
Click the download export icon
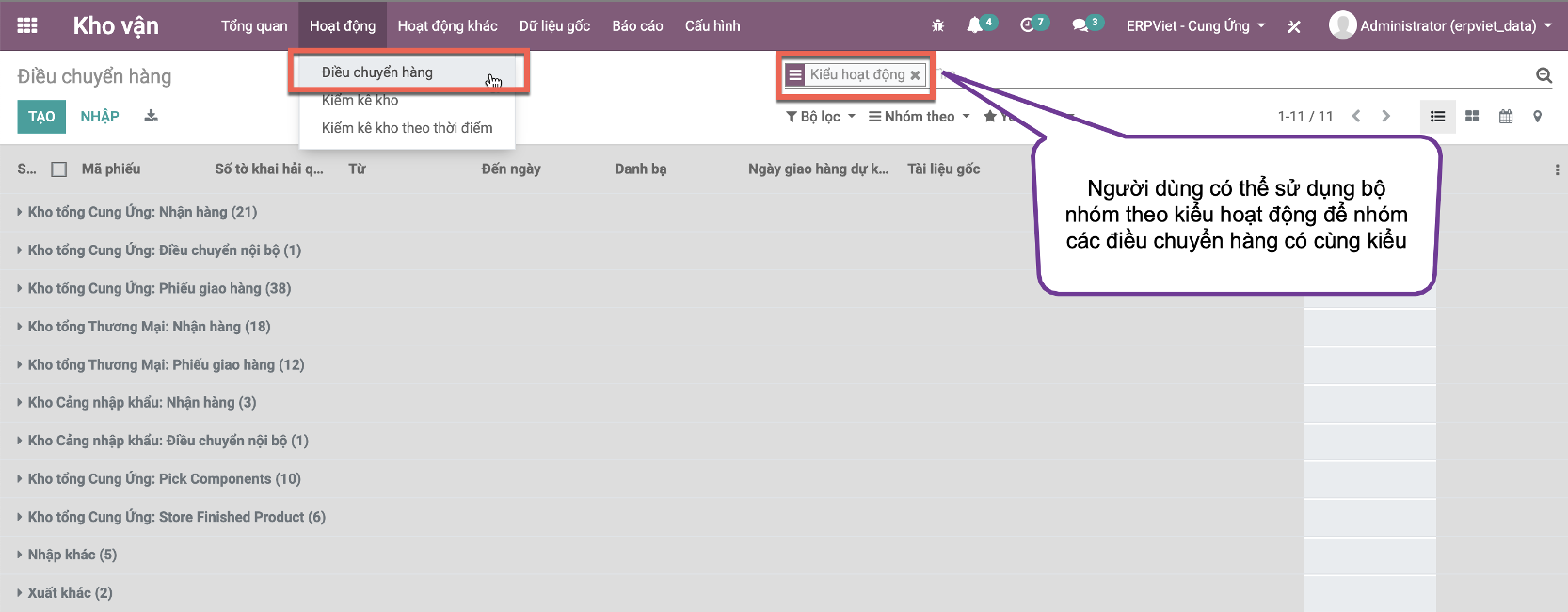point(151,116)
